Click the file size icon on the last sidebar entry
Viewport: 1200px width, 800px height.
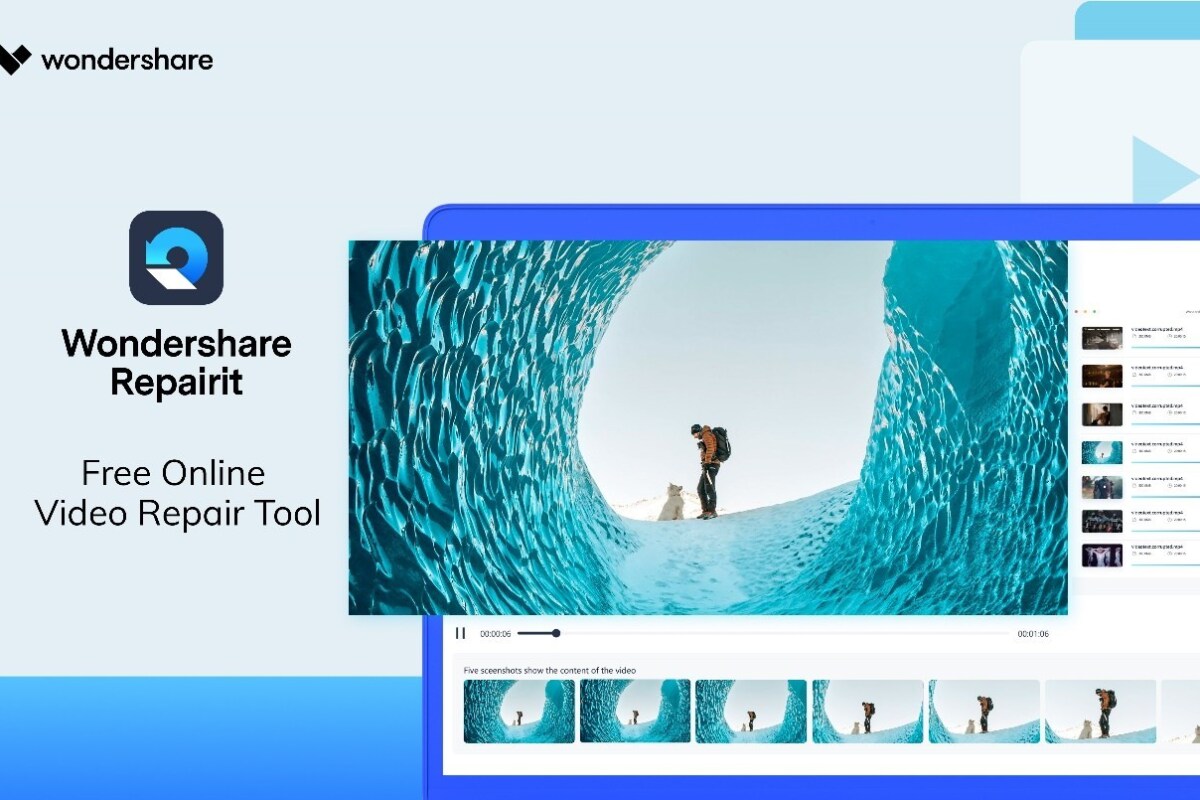(1134, 553)
